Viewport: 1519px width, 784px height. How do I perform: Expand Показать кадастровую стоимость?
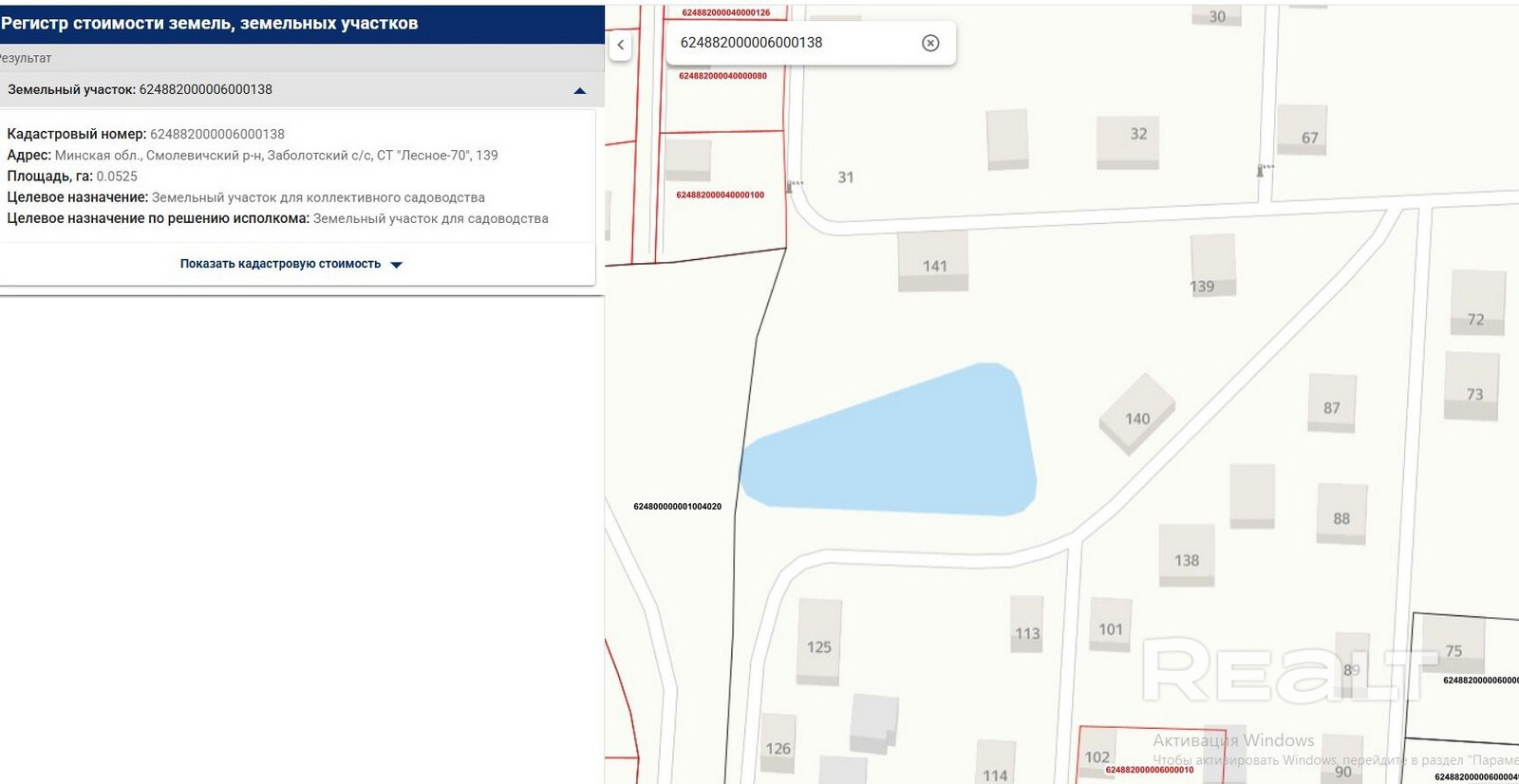[x=280, y=264]
